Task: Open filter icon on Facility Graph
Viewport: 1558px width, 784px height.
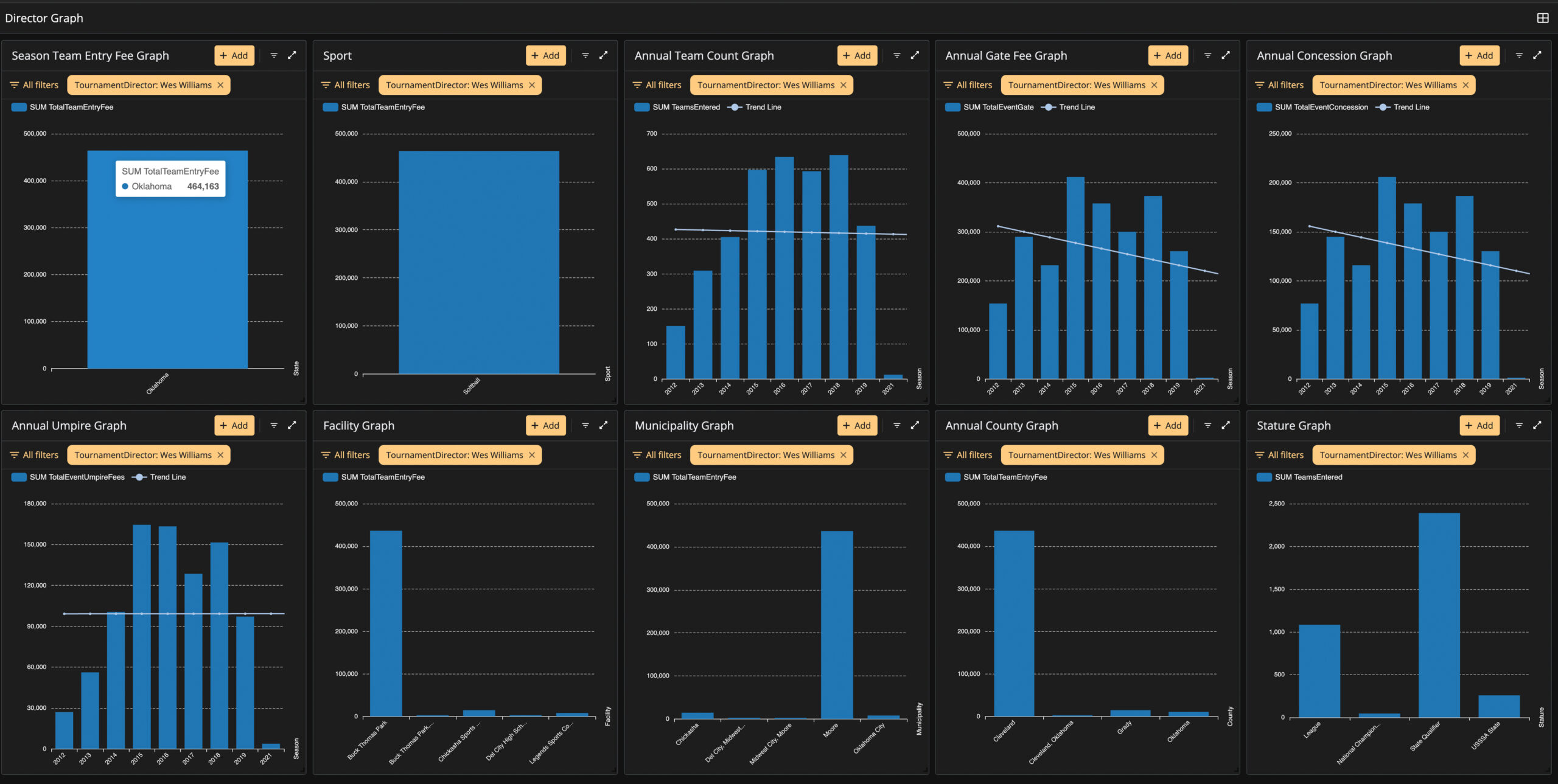Action: pyautogui.click(x=585, y=425)
